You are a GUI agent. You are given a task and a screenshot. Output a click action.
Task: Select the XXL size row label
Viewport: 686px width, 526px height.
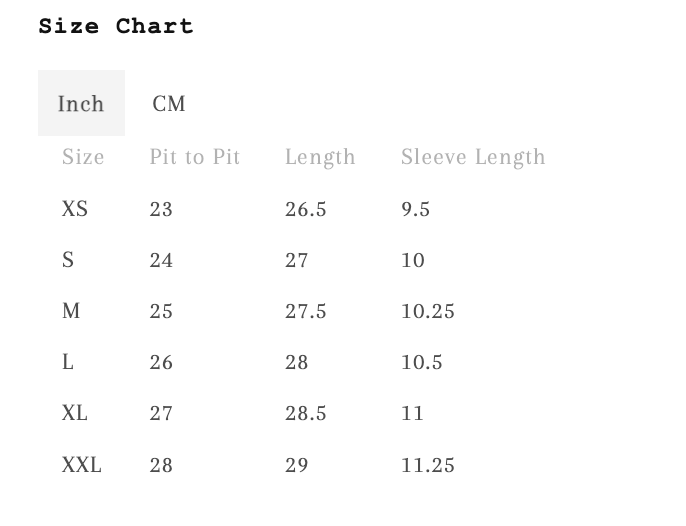82,465
